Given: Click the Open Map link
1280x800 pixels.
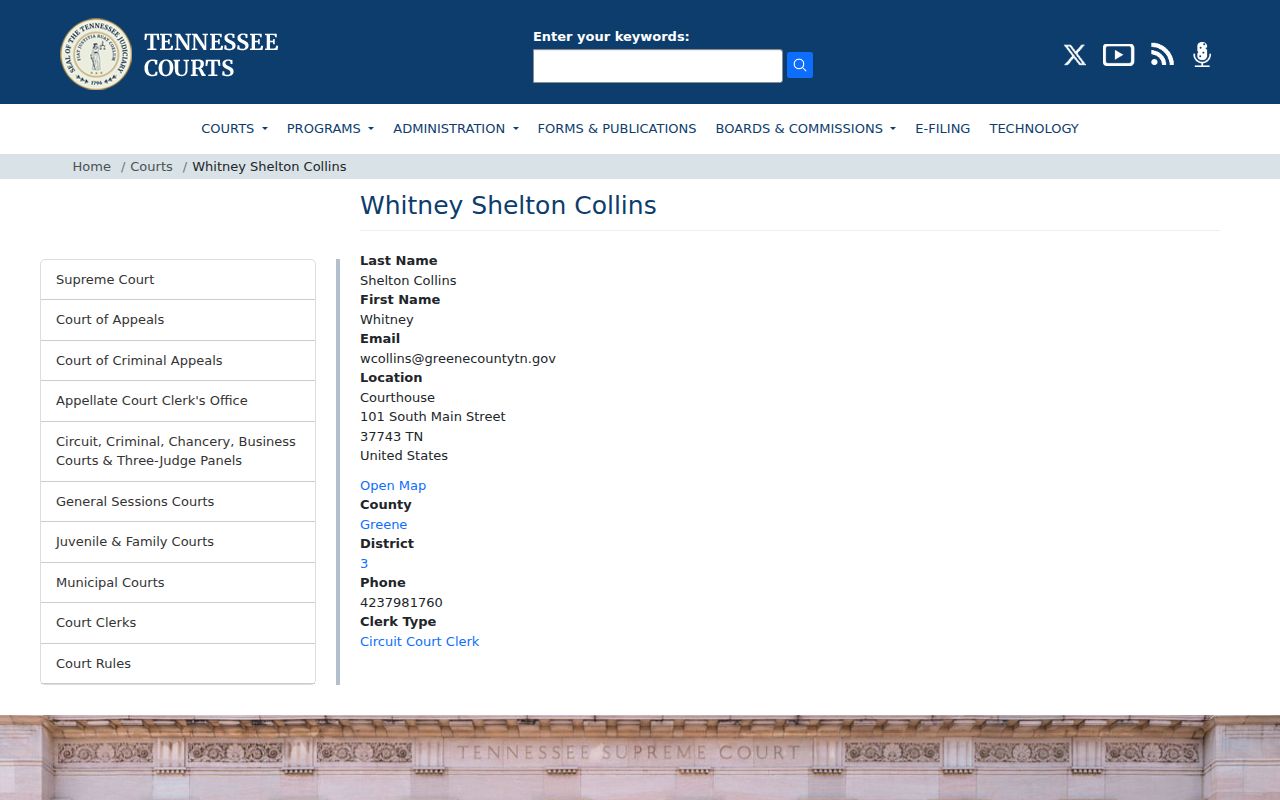Looking at the screenshot, I should click(393, 485).
